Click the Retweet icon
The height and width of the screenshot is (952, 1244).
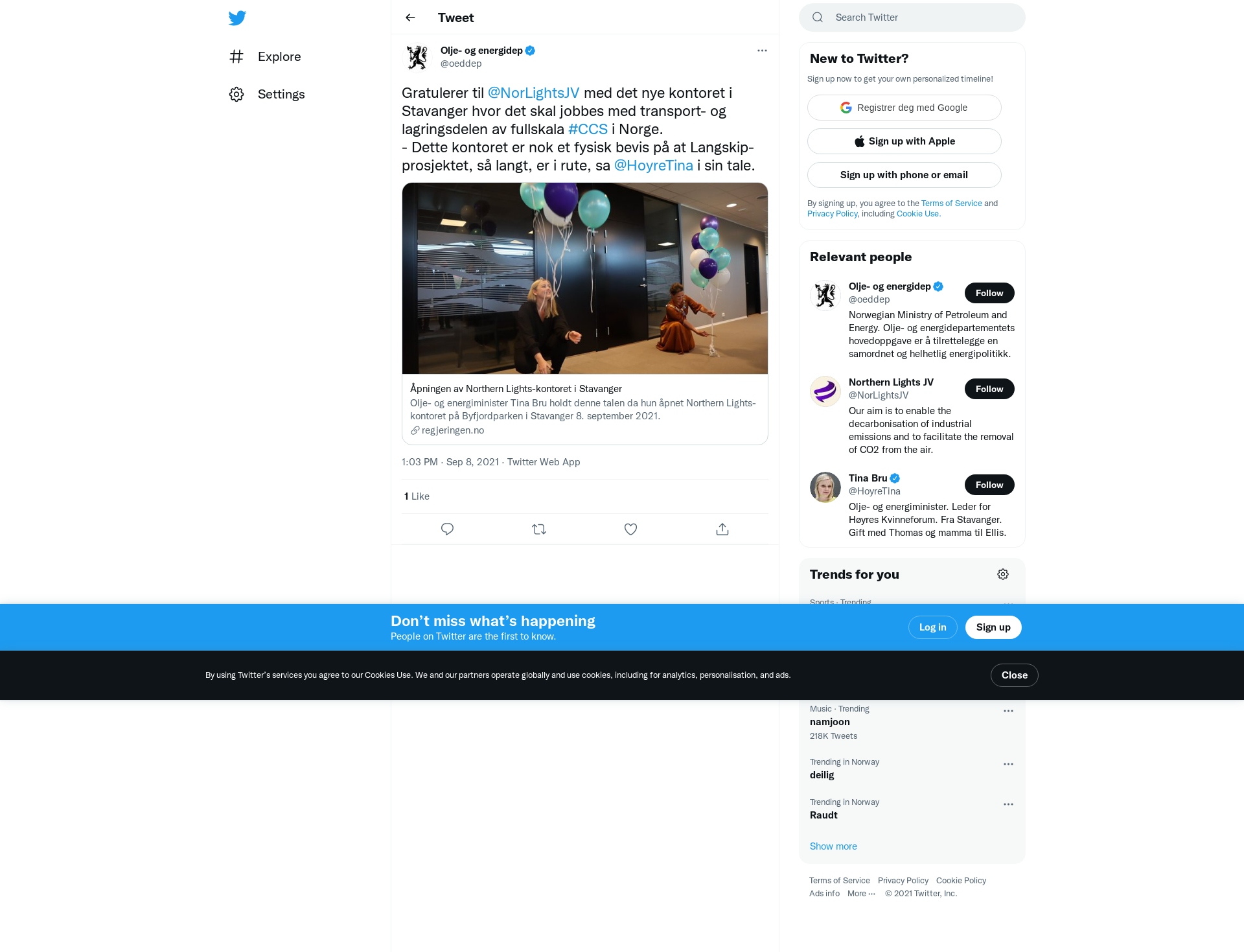point(539,529)
